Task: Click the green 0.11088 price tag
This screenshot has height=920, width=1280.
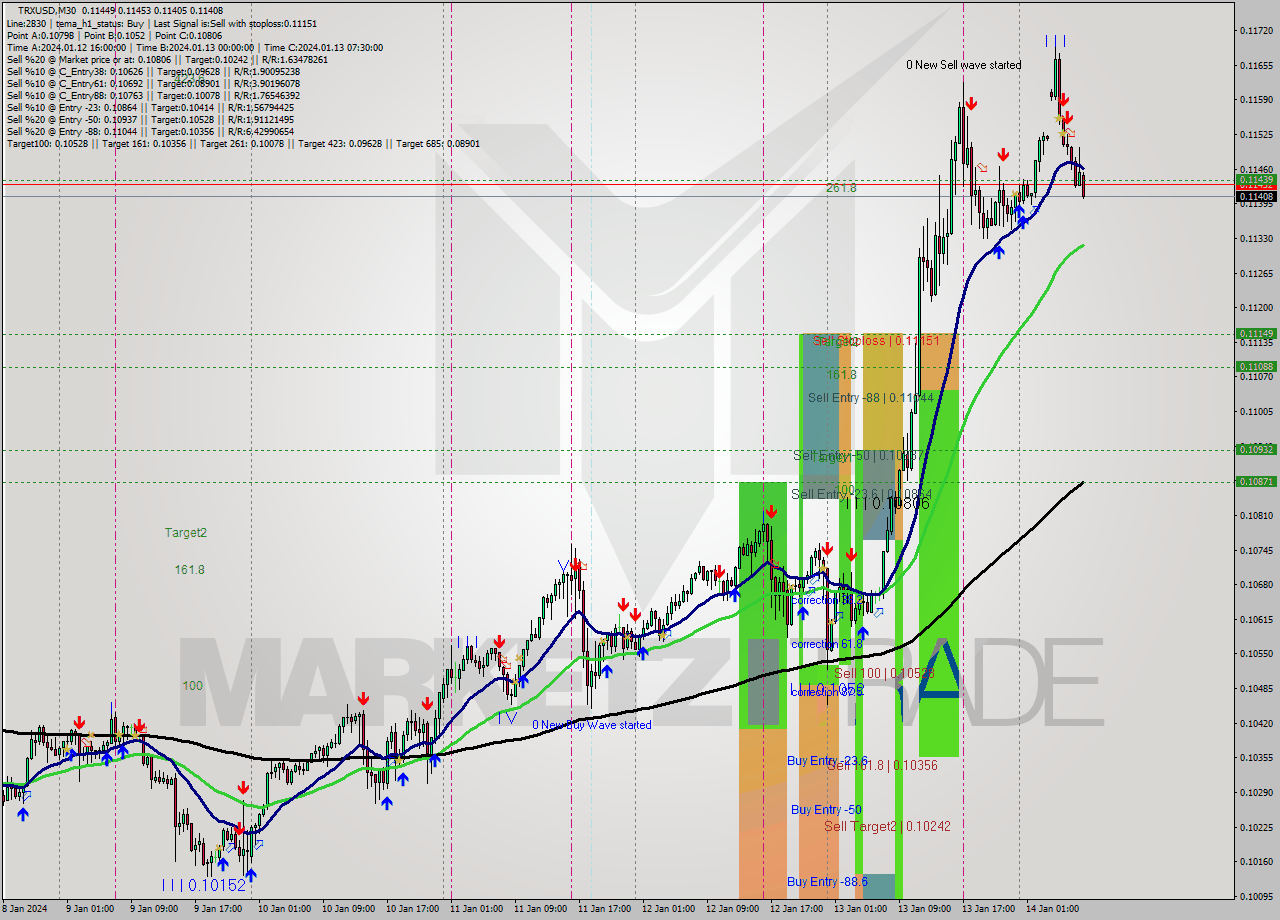Action: click(1256, 367)
